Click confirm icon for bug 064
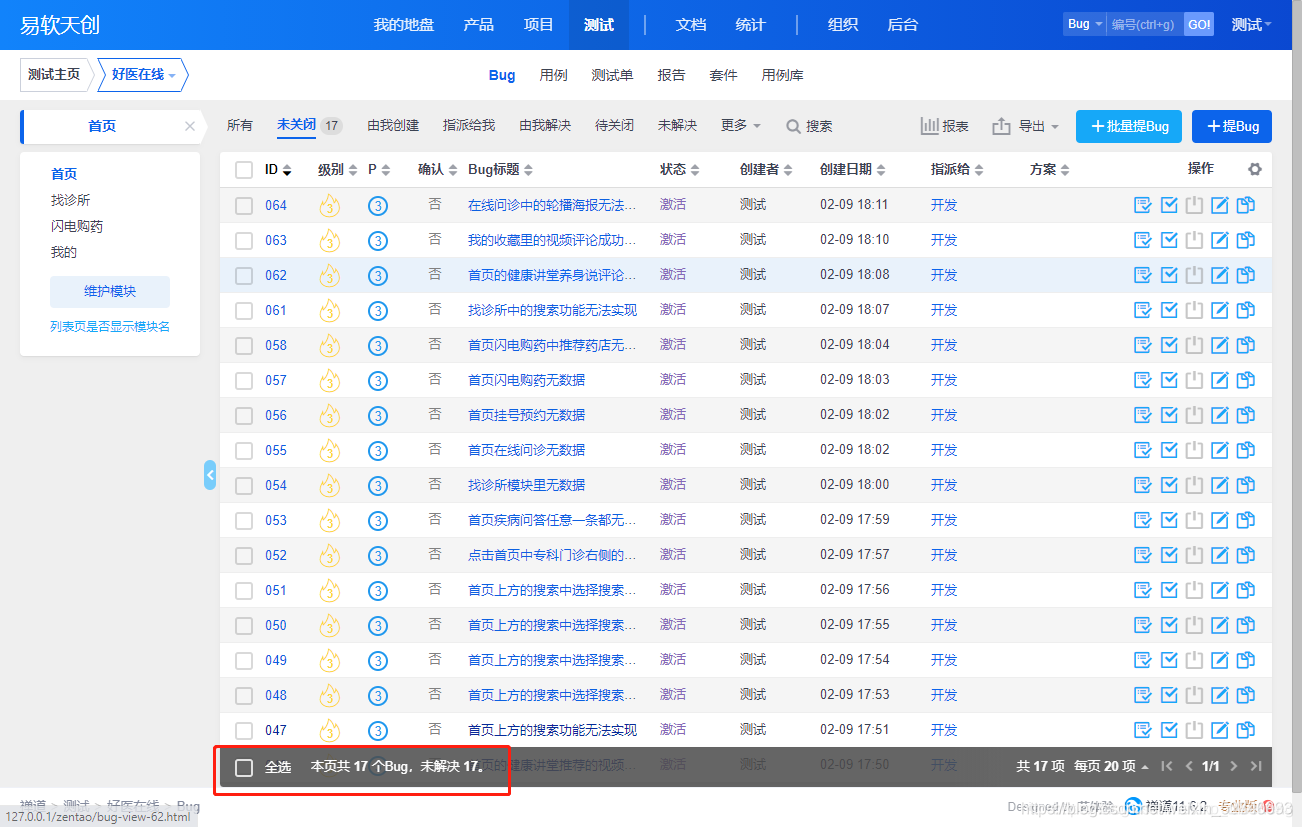1302x827 pixels. click(x=1143, y=205)
